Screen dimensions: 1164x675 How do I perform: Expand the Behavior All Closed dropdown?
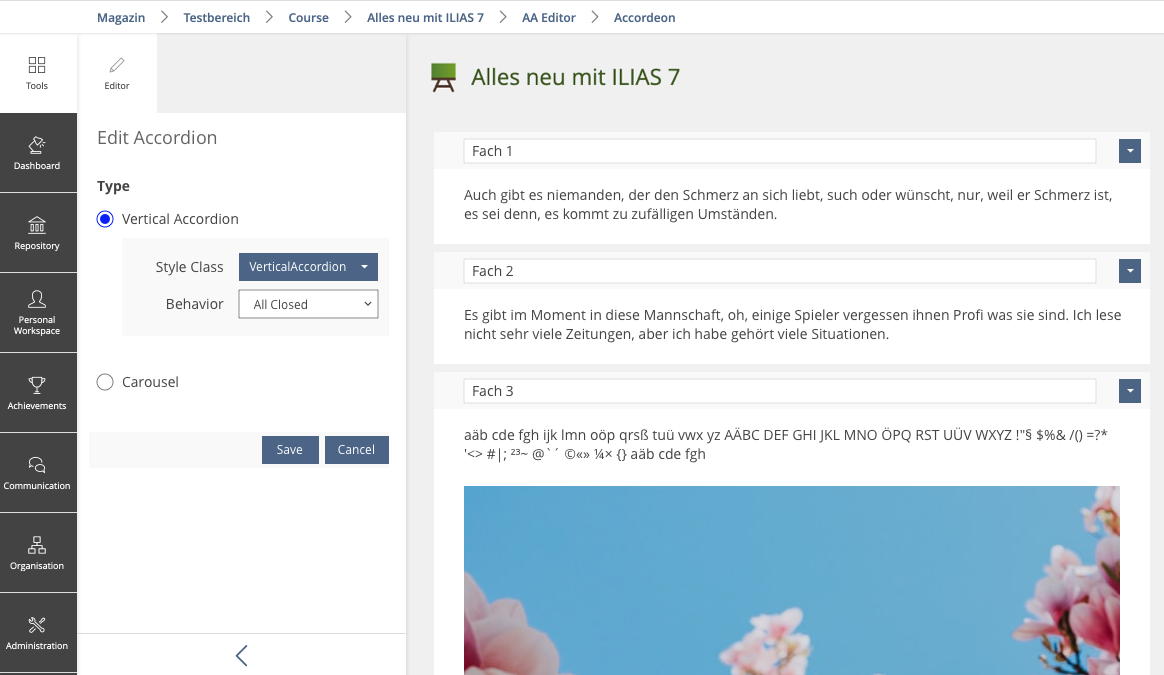click(308, 304)
